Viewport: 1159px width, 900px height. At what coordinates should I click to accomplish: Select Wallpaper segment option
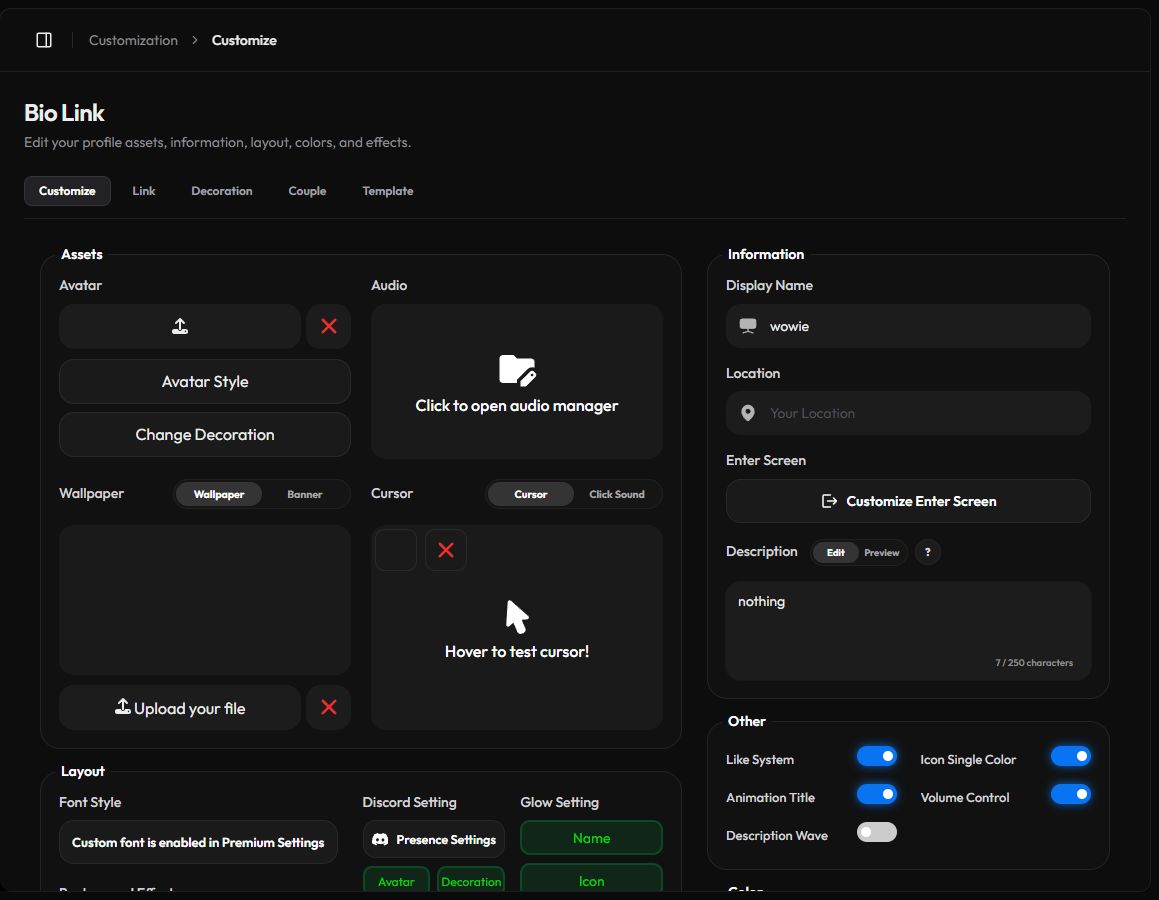point(219,494)
